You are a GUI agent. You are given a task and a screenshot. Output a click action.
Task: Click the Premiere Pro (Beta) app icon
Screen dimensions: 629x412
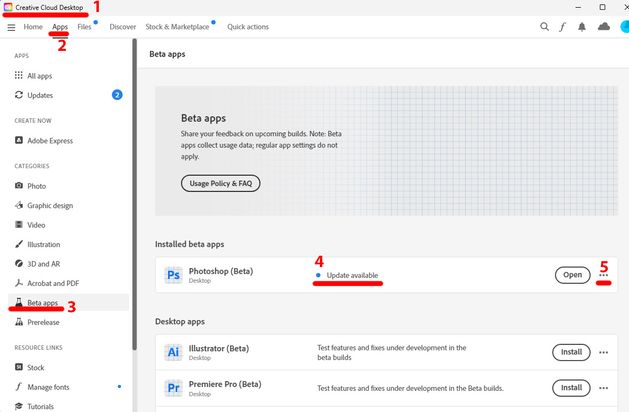172,387
